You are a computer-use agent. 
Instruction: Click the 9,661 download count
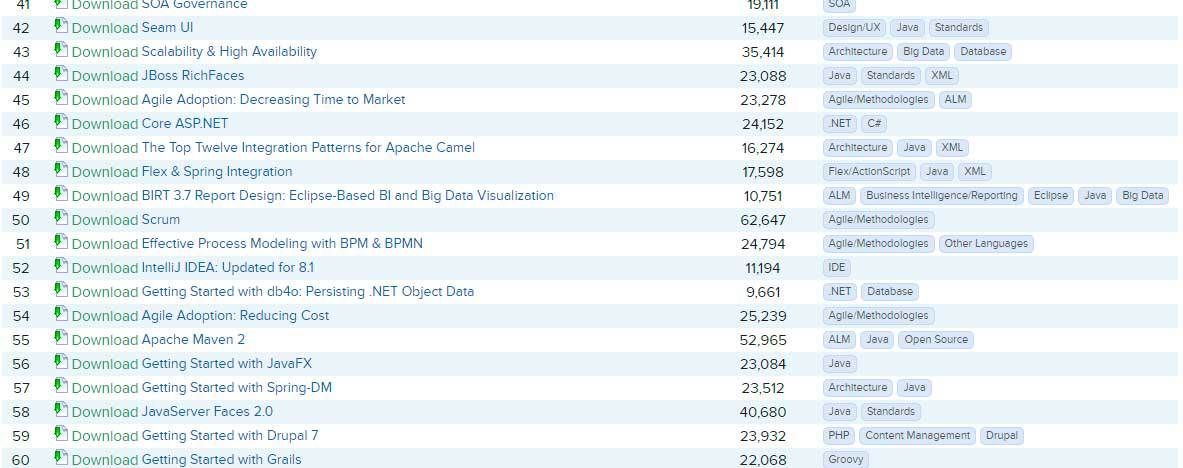763,292
